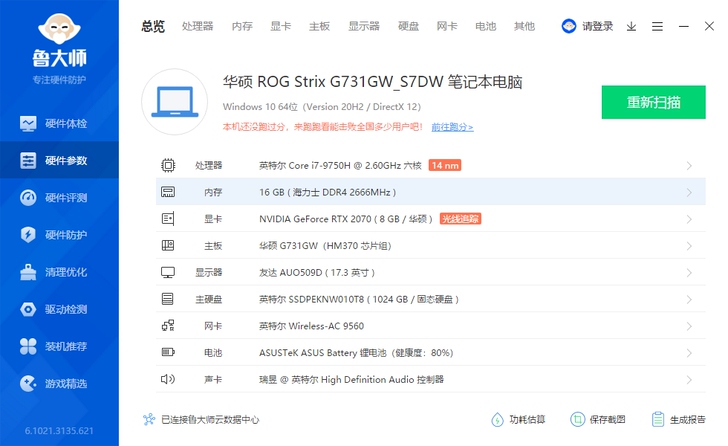Select the SSDPEKNW010T8 disk text

359,299
